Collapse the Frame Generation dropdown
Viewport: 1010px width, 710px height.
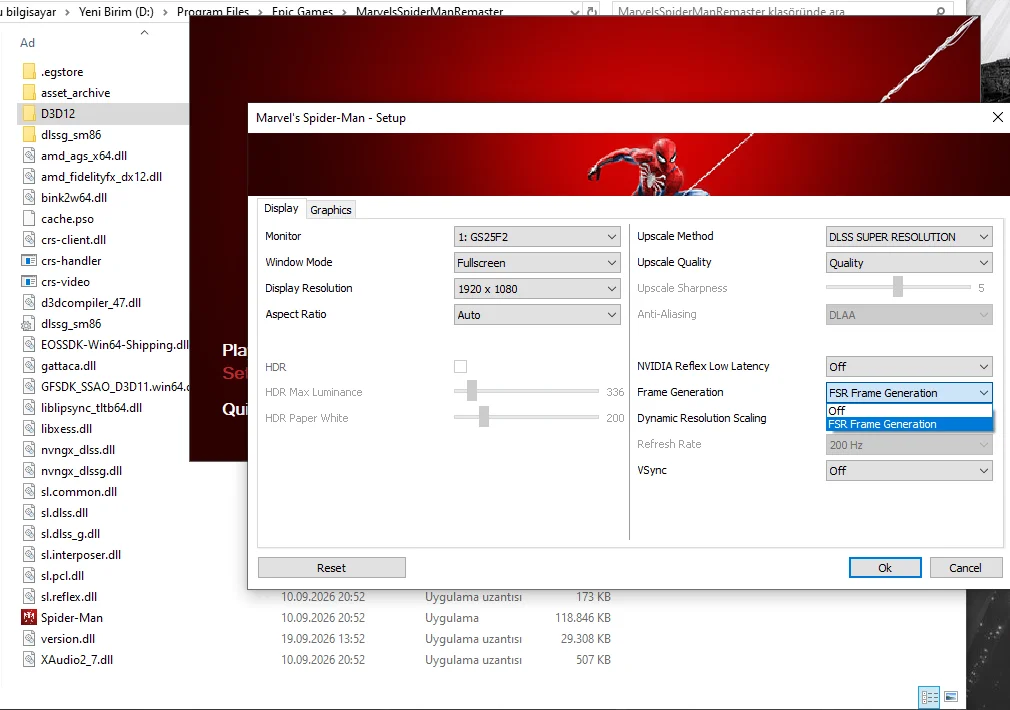909,392
